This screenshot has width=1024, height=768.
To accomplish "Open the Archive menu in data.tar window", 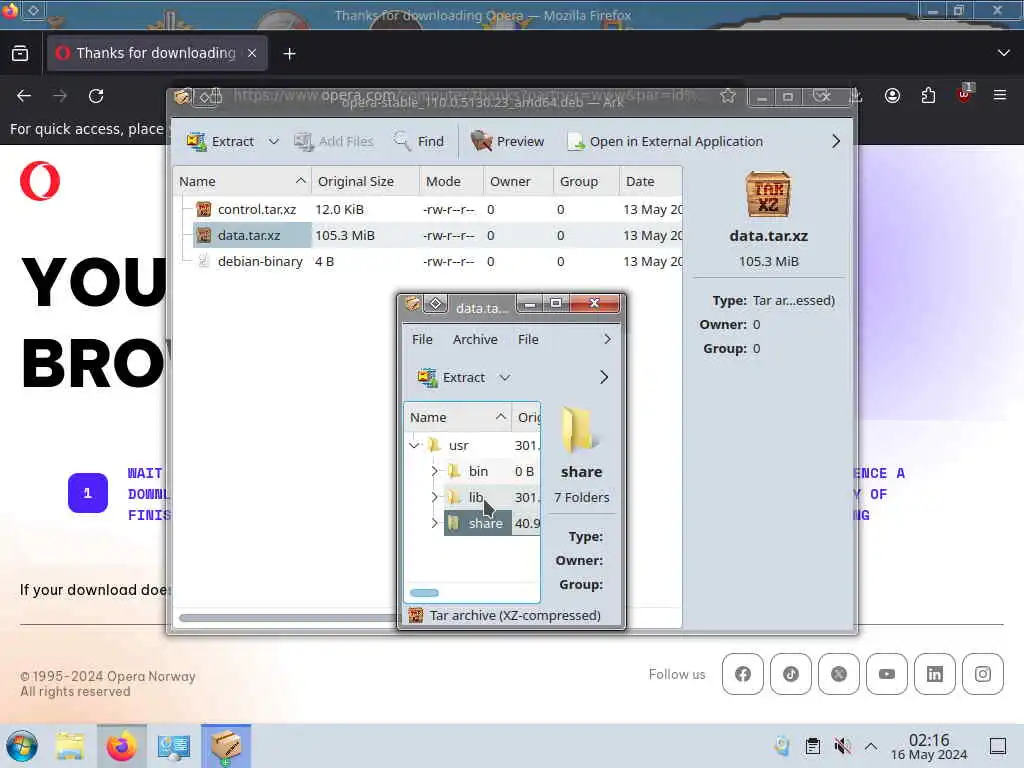I will tap(475, 340).
